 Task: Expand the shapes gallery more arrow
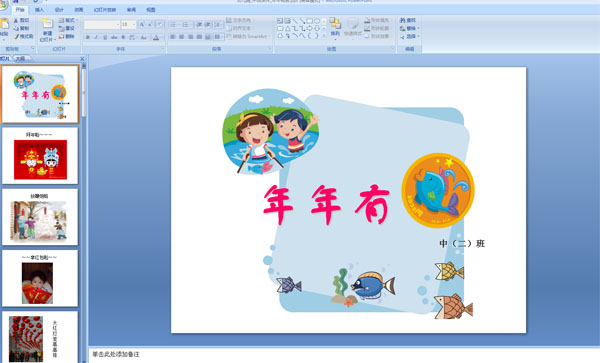point(324,36)
